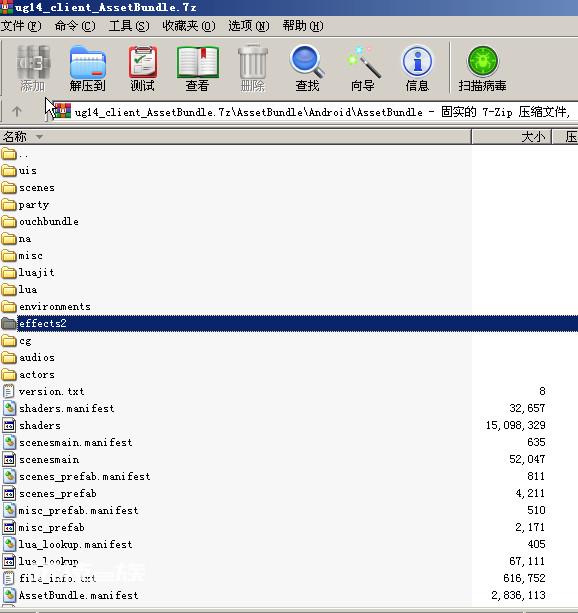Image resolution: width=578 pixels, height=613 pixels.
Task: Launch the 向导 (Wizard) wand icon
Action: pos(363,68)
